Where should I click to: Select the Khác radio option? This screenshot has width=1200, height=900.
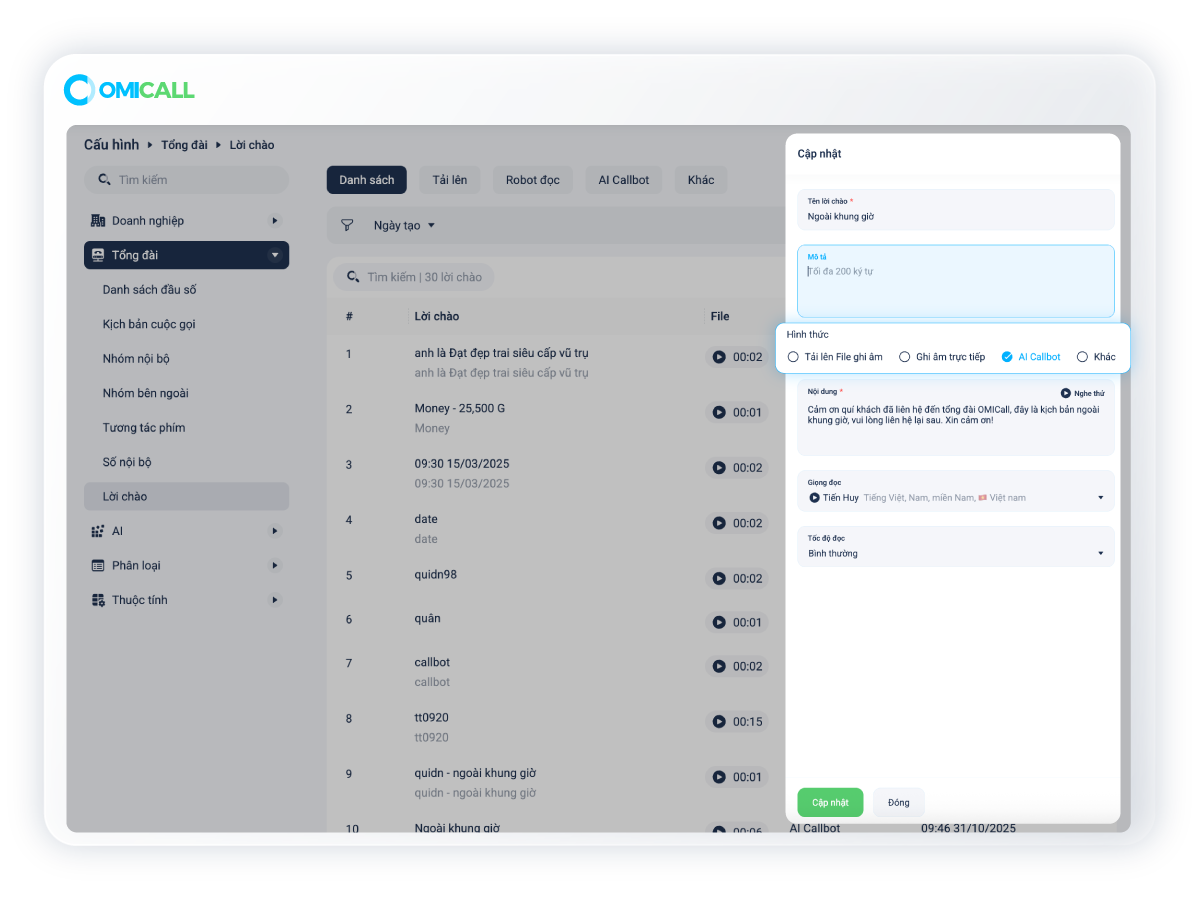(x=1082, y=357)
